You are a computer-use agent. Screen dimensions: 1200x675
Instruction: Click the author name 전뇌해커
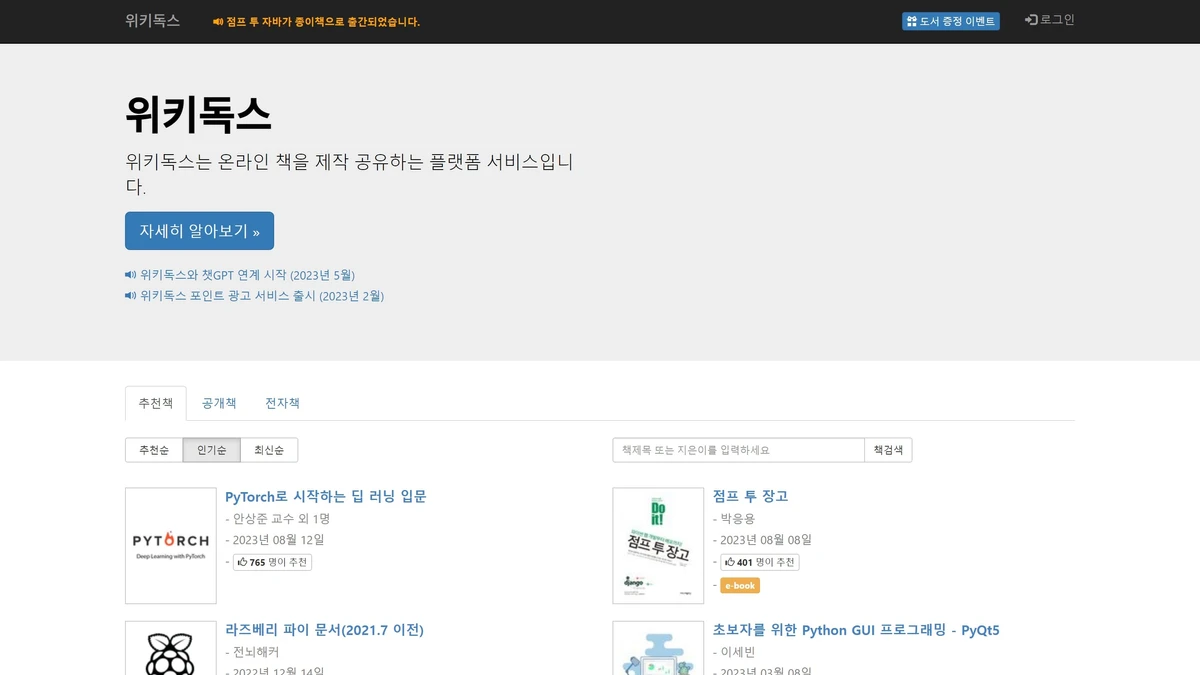pyautogui.click(x=257, y=652)
